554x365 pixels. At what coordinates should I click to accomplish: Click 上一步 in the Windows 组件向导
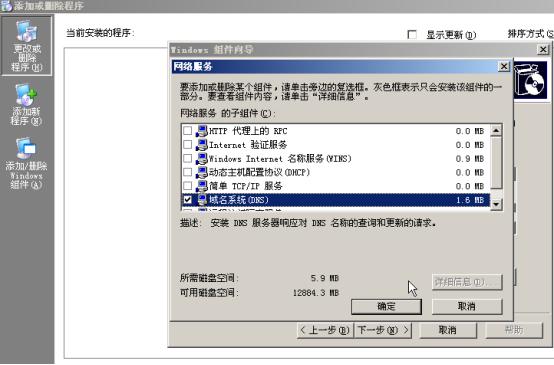(325, 330)
